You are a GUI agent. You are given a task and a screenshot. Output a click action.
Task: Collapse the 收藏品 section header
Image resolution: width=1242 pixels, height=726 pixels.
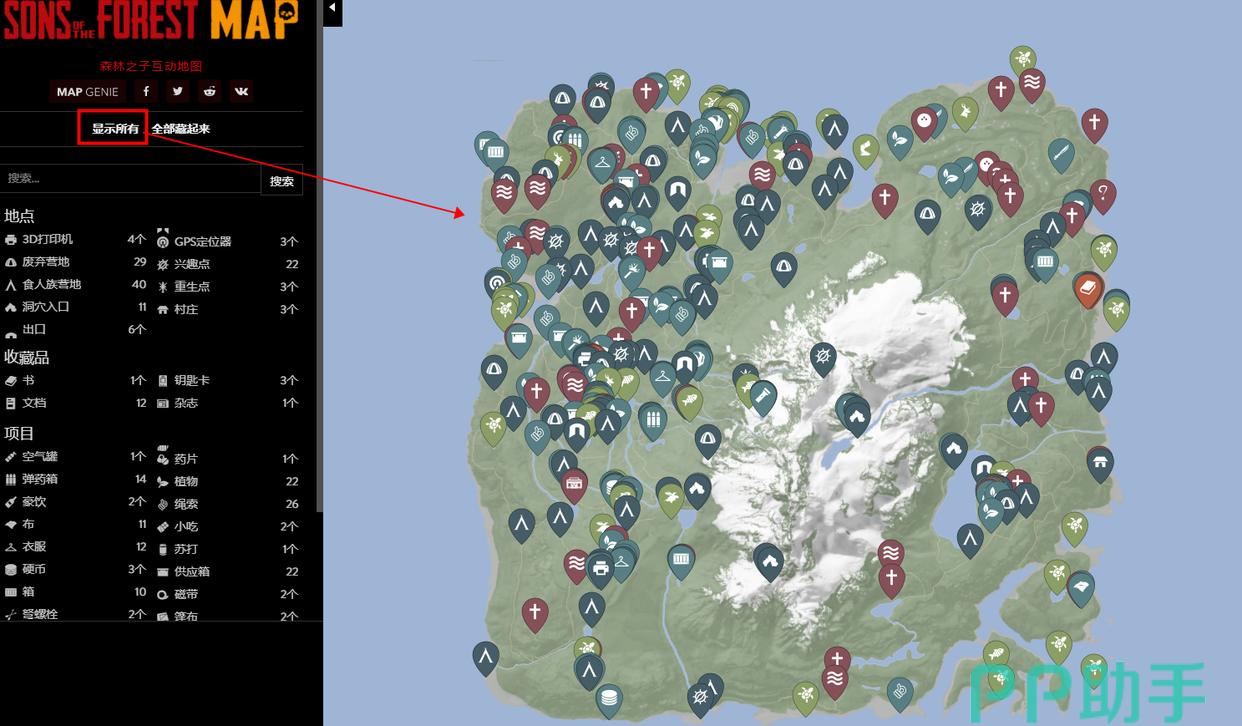(27, 357)
